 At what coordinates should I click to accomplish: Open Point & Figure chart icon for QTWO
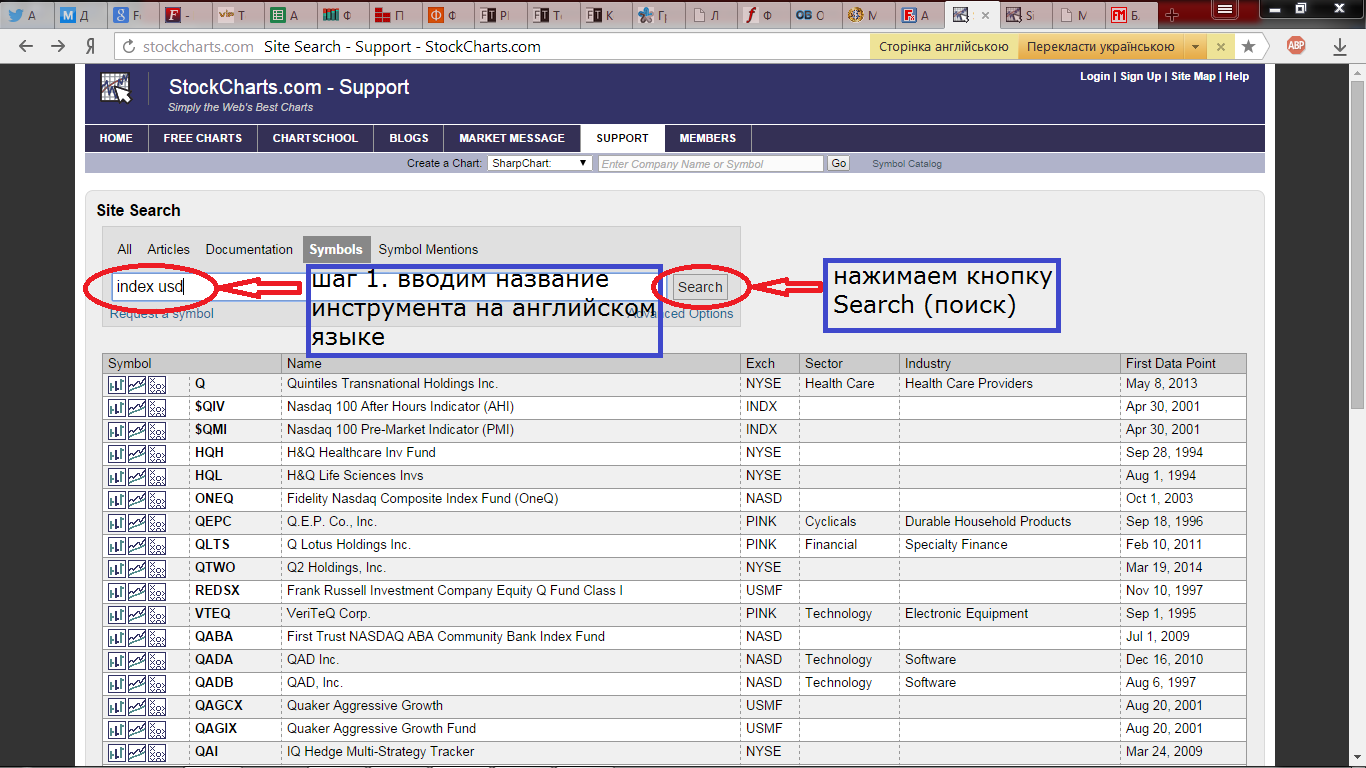(156, 568)
